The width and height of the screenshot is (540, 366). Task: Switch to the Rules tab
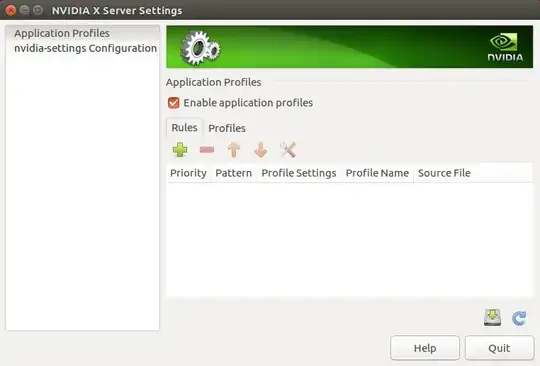pyautogui.click(x=184, y=128)
